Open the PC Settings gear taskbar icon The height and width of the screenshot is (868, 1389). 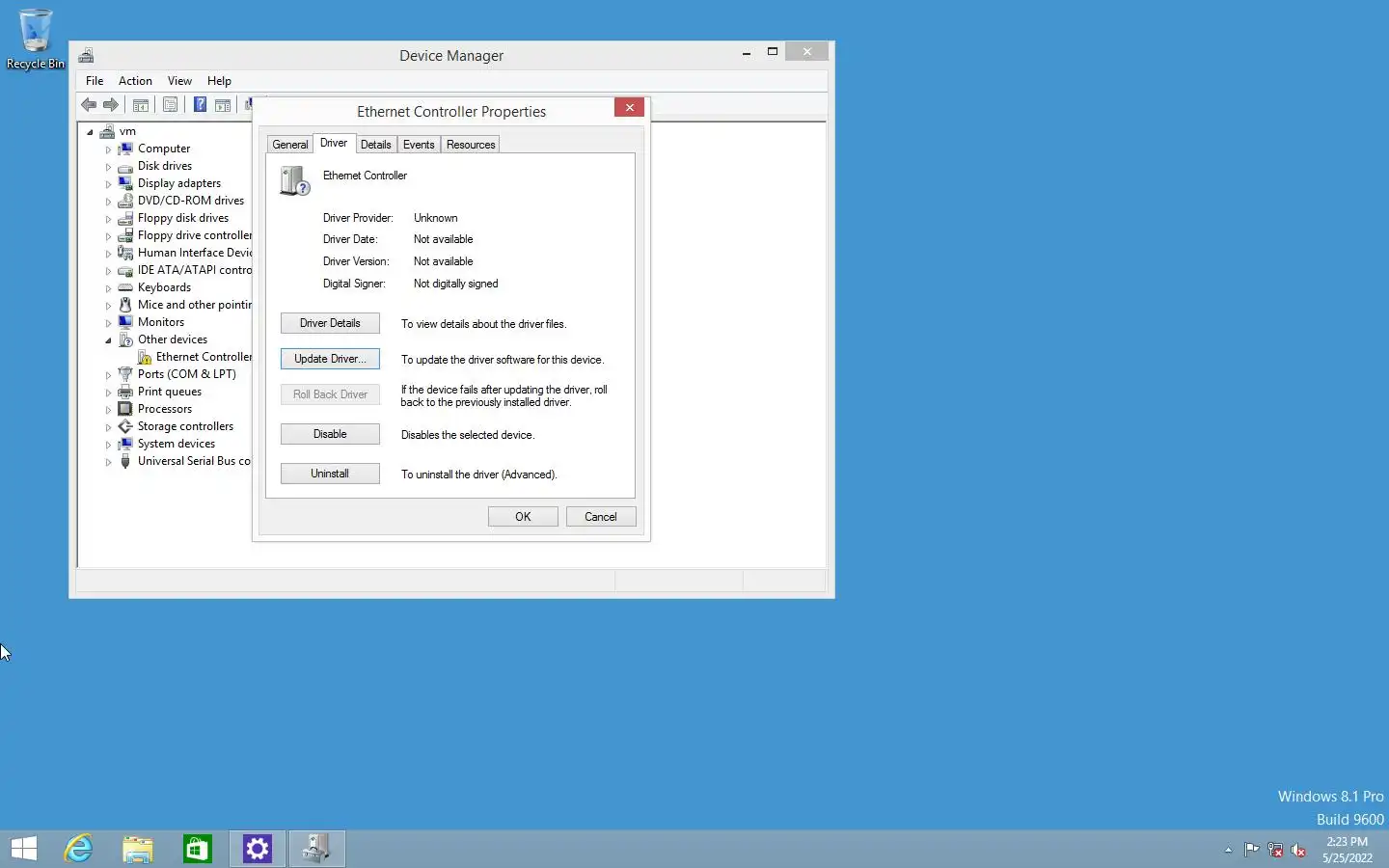click(x=258, y=849)
